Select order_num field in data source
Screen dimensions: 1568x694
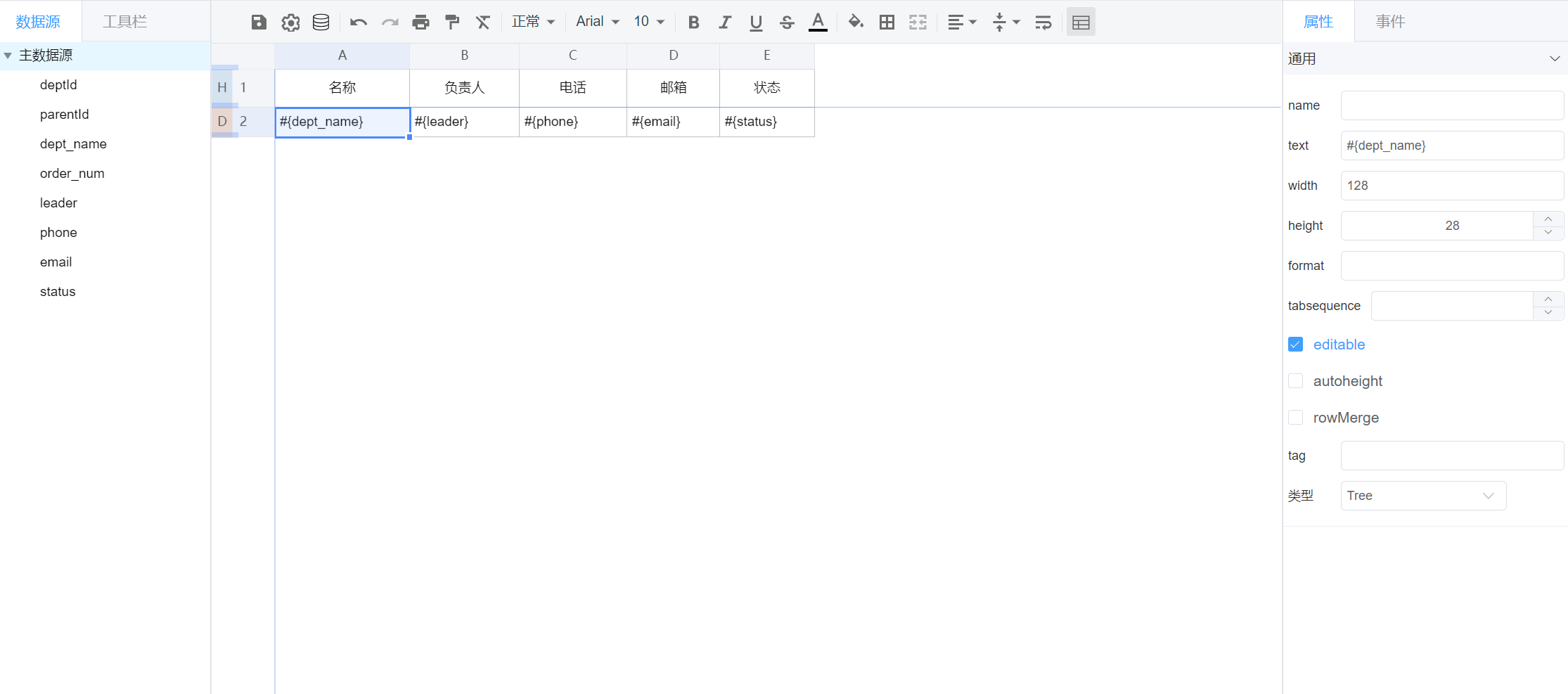point(72,174)
